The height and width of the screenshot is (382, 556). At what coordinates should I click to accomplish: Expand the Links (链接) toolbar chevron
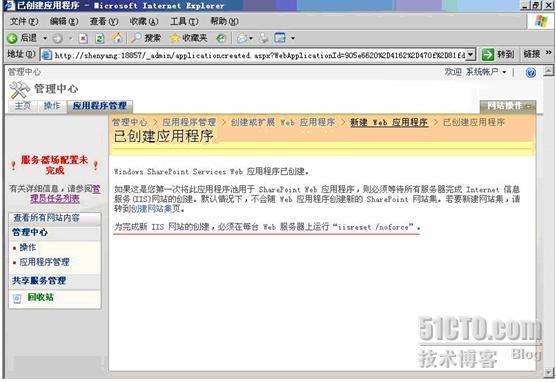[x=549, y=53]
